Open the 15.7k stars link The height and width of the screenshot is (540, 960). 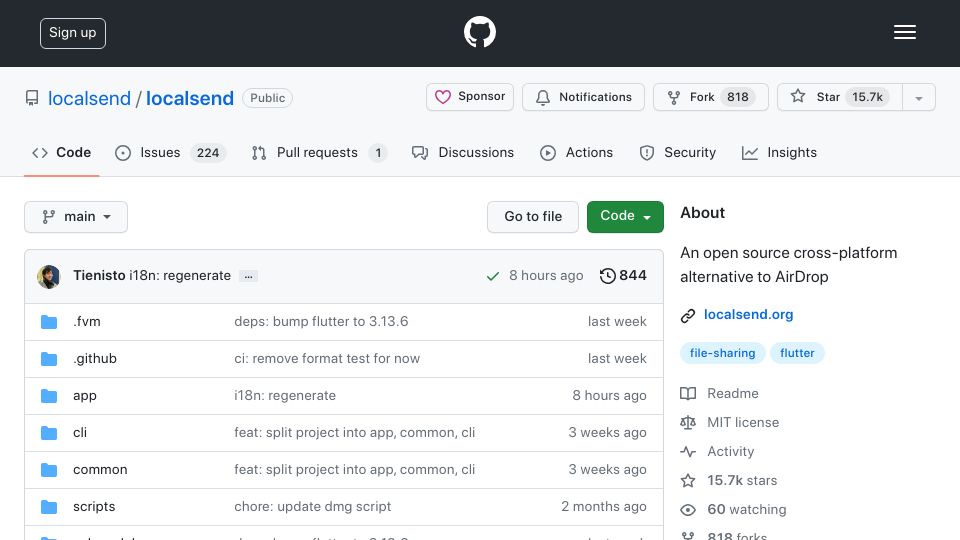tap(729, 481)
